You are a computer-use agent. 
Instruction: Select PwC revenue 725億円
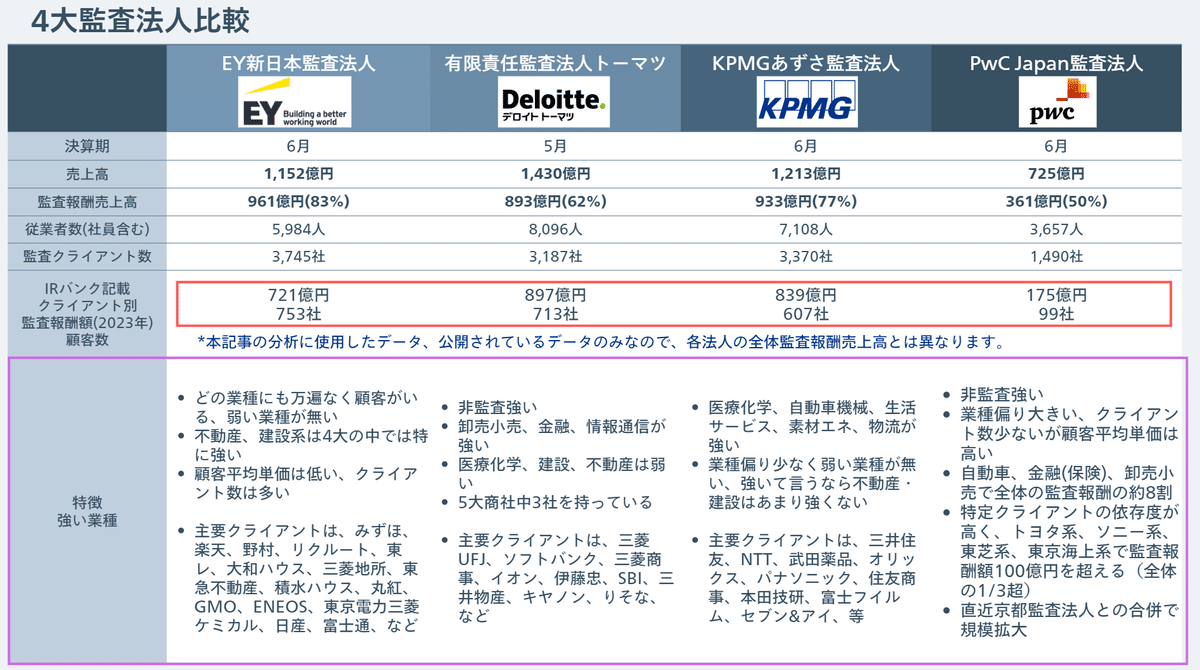[1056, 173]
